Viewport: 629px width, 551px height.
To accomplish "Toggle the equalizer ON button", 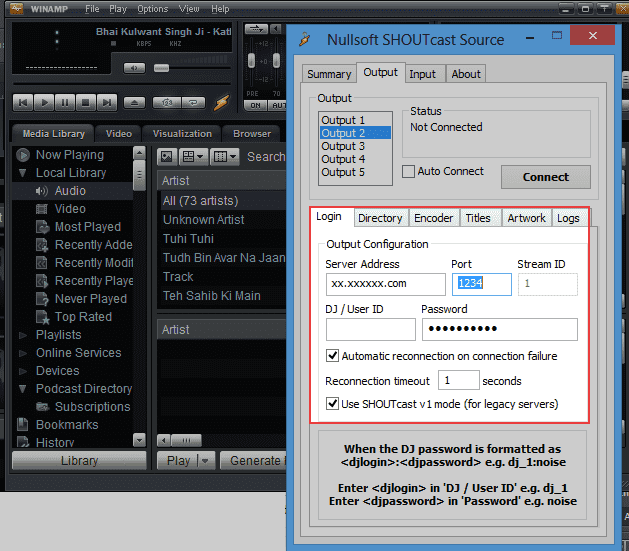I will [256, 105].
